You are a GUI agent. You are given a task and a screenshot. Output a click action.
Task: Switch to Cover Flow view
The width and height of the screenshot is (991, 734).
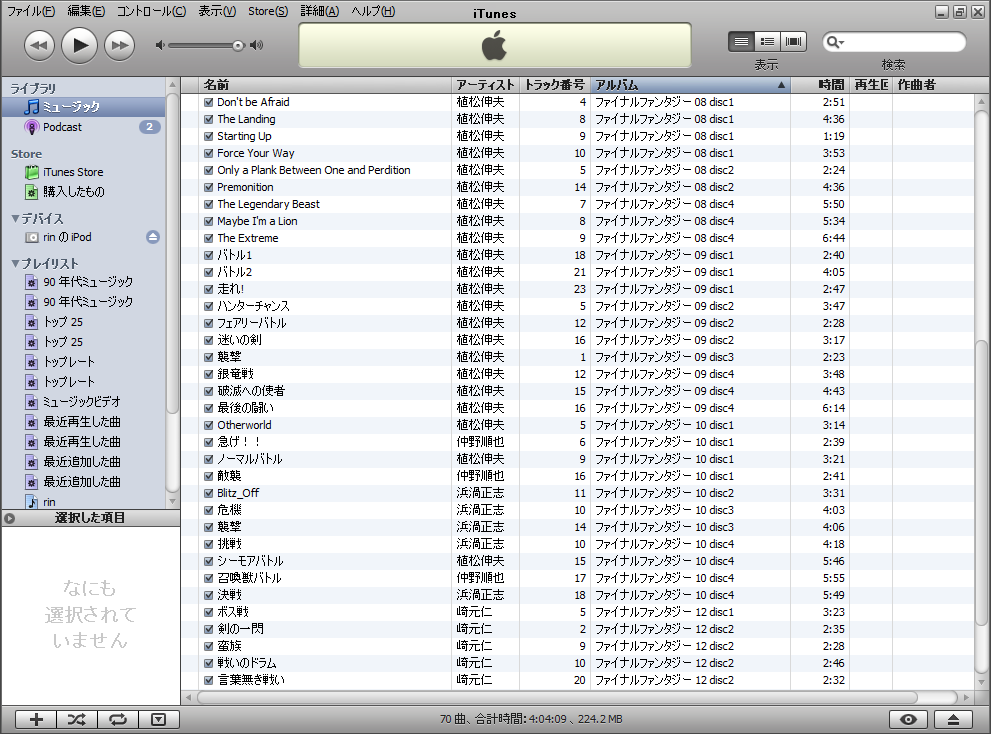click(793, 42)
